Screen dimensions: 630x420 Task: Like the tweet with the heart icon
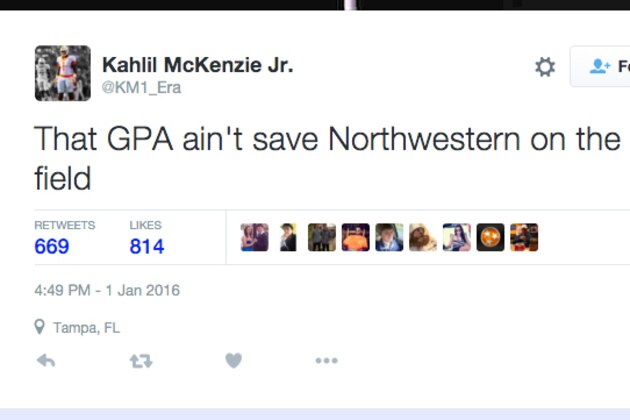[x=233, y=361]
